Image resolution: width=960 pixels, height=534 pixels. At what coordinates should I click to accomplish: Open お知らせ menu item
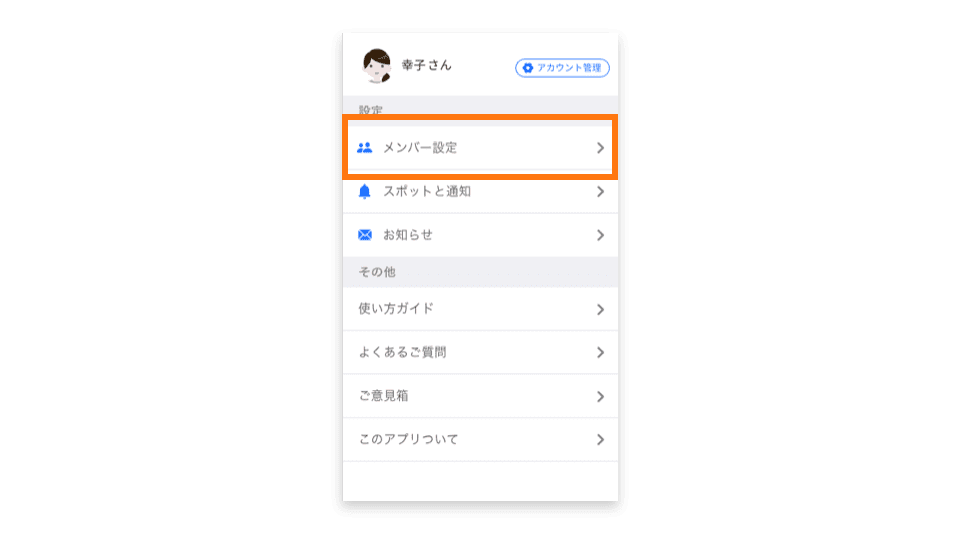[x=481, y=235]
